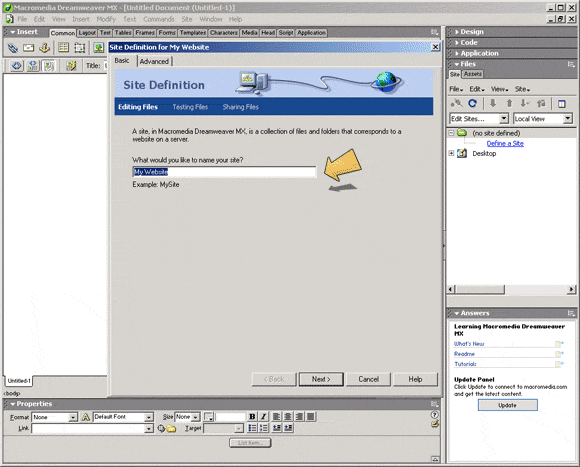580x467 pixels.
Task: Click the Align Center icon in Properties
Action: point(288,417)
